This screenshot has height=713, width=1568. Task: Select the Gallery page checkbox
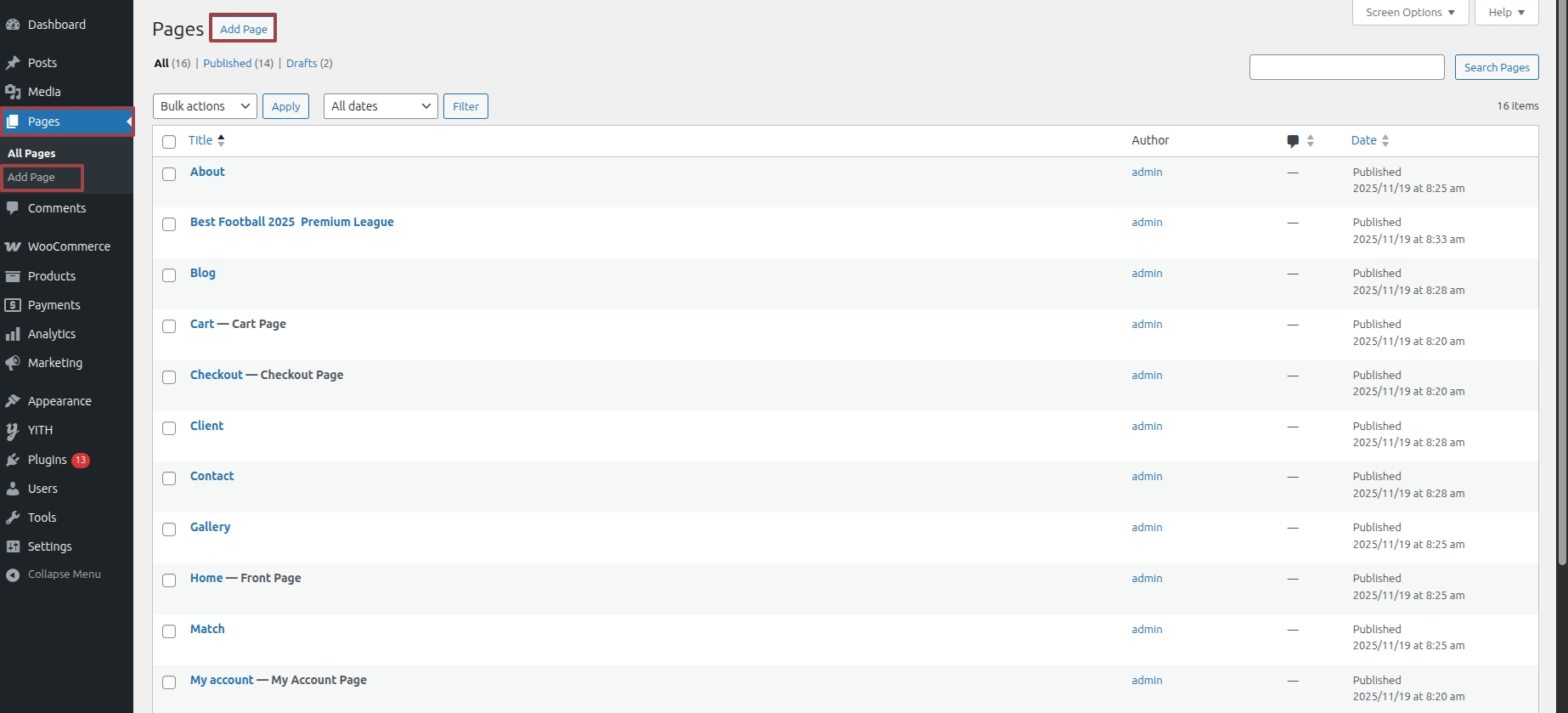click(169, 529)
